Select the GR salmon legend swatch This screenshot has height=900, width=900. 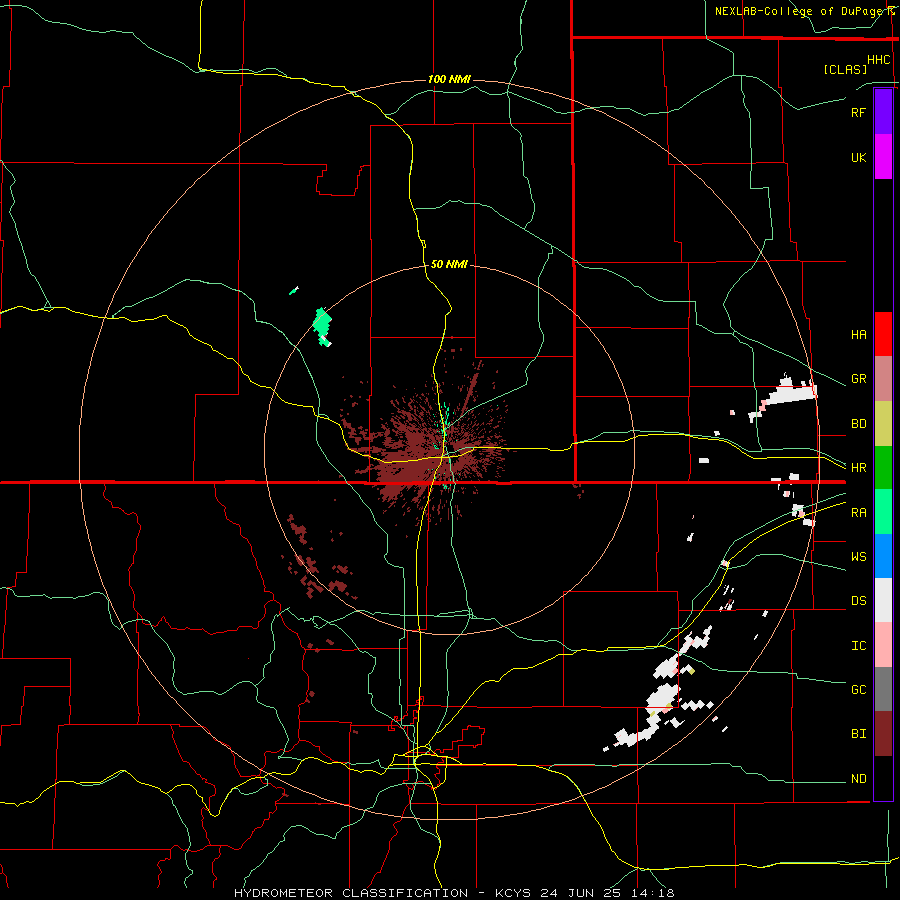click(x=883, y=379)
